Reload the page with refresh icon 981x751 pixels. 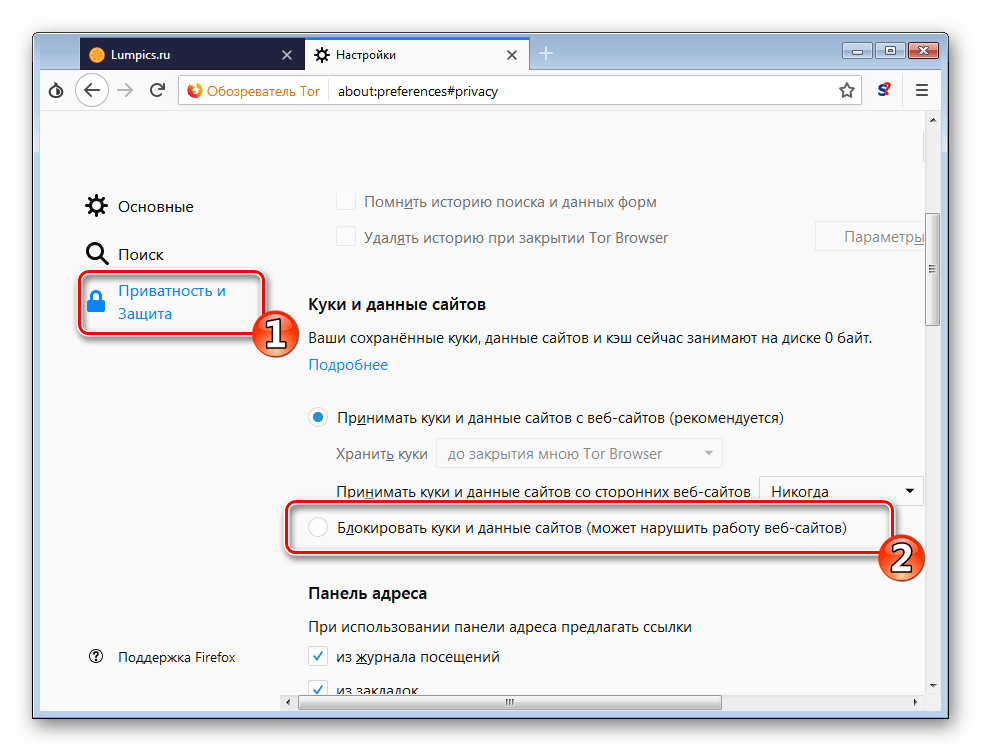pyautogui.click(x=157, y=91)
